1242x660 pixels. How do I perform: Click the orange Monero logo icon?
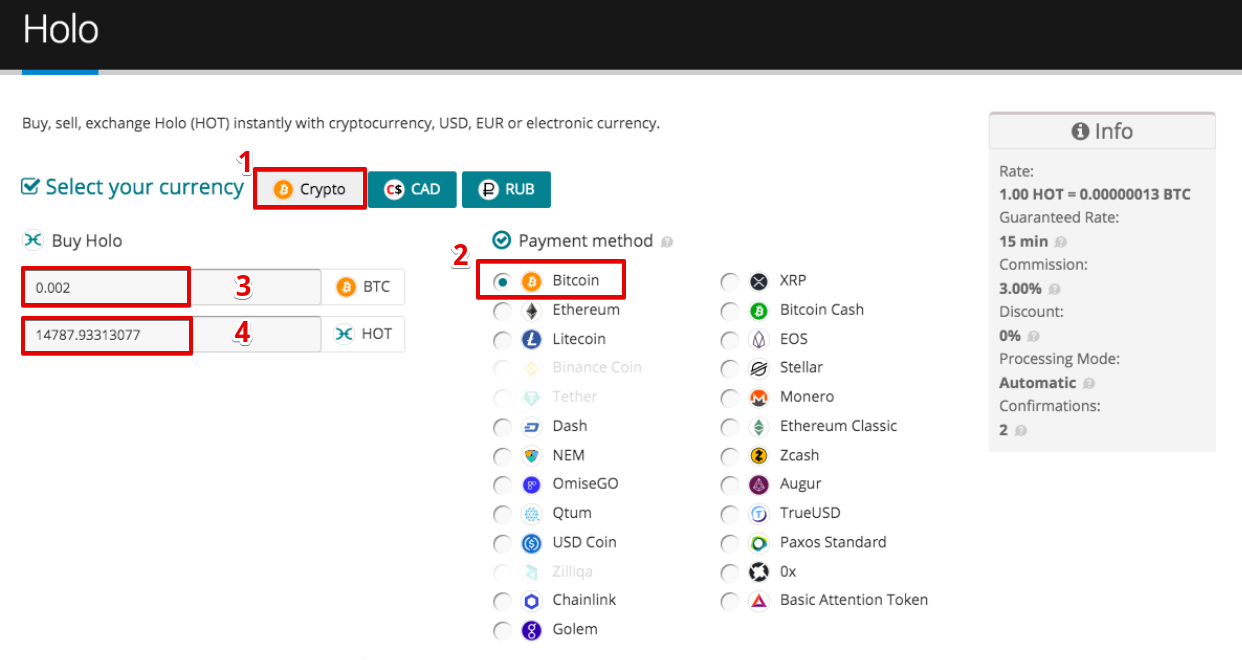(759, 398)
